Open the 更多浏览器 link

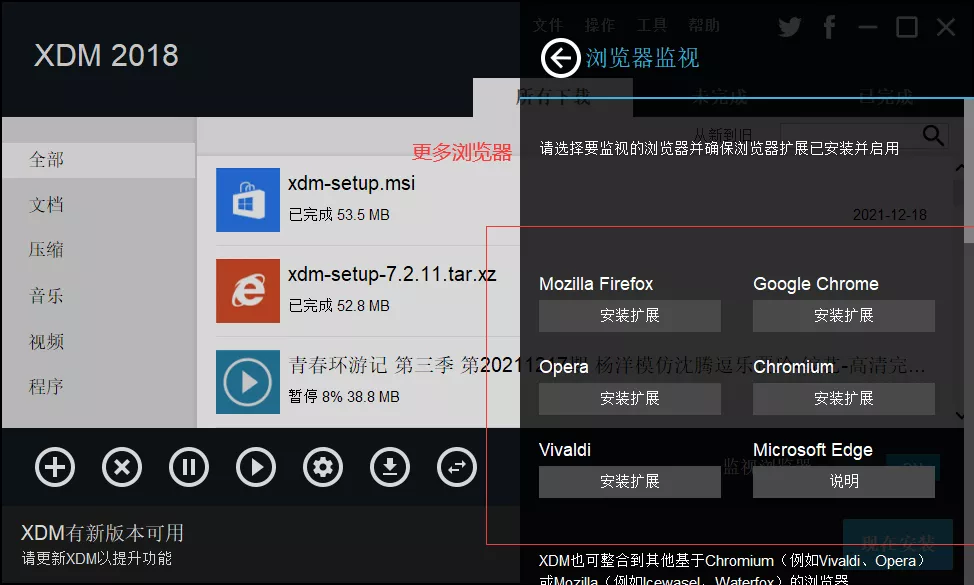point(460,152)
